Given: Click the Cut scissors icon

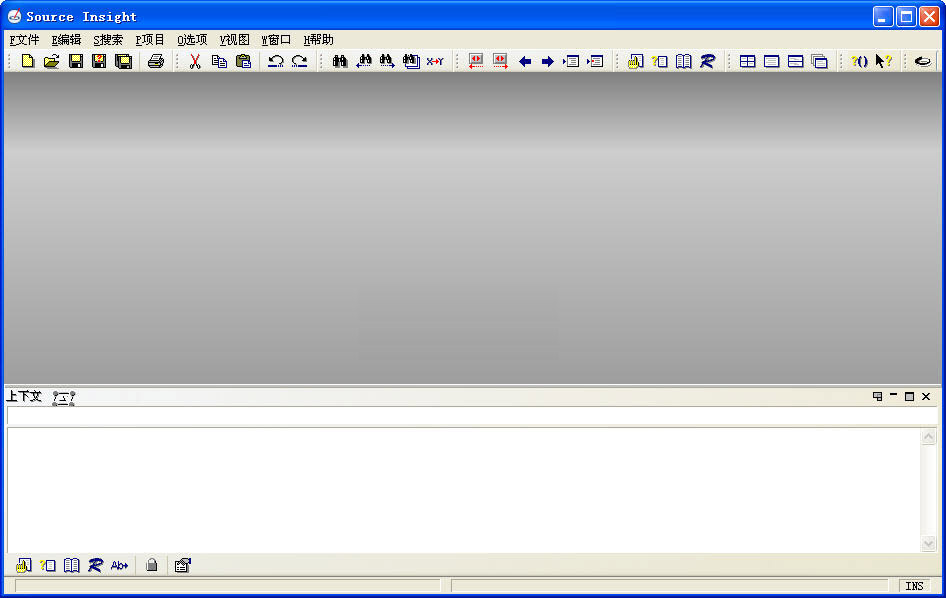Looking at the screenshot, I should (x=195, y=62).
